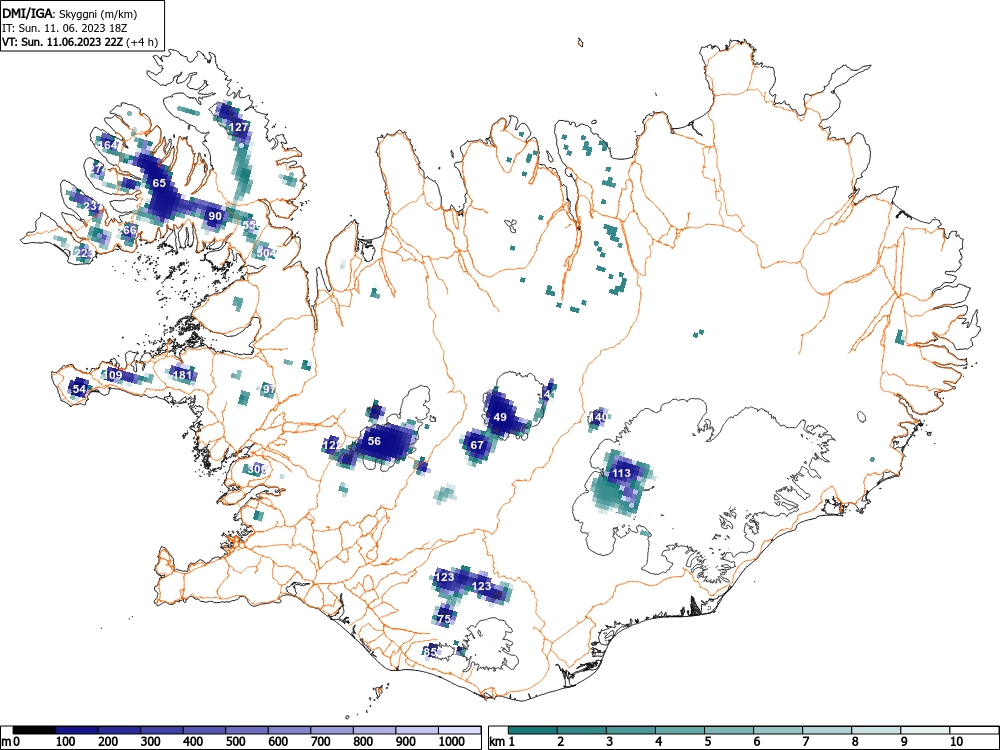Click the '7' tick label on the km scale
The height and width of the screenshot is (750, 1000).
tap(806, 742)
